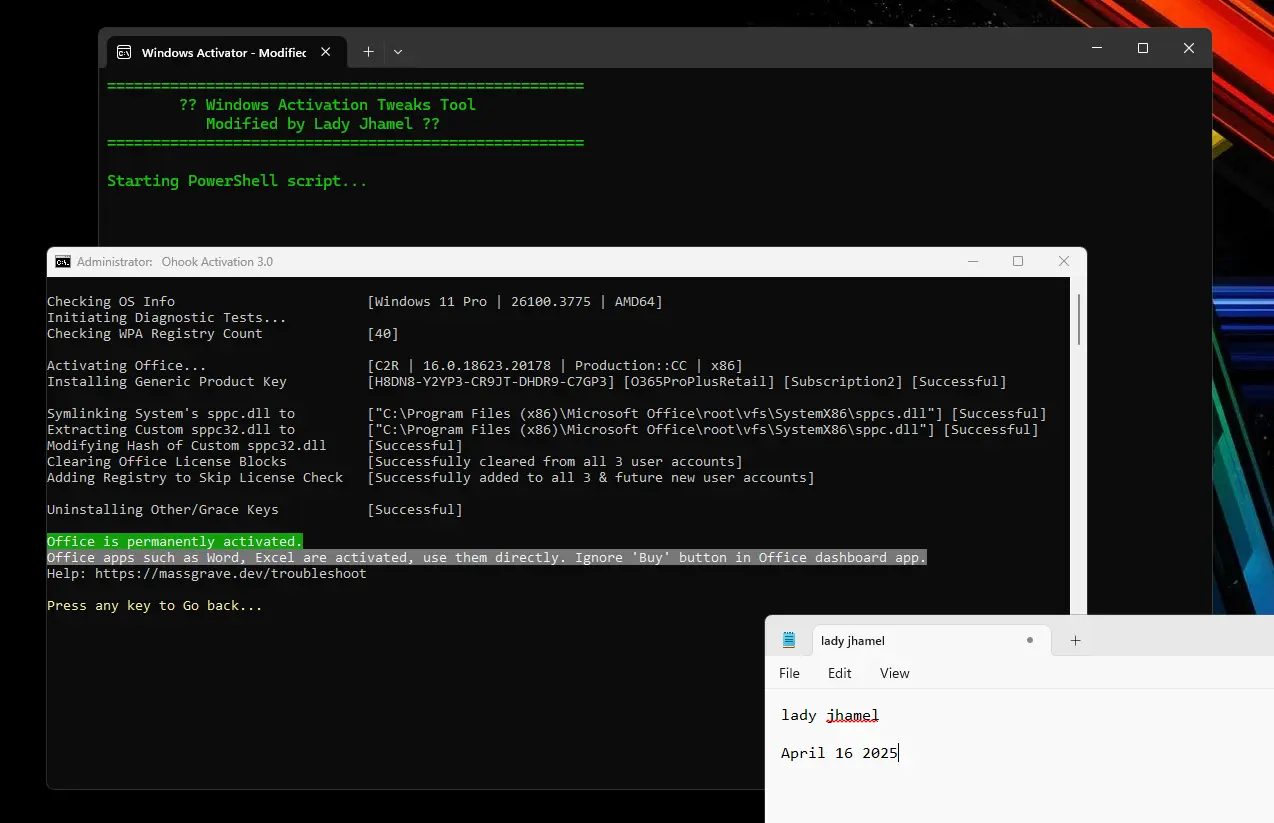
Task: Click 'Starting PowerShell script...' in terminal
Action: (237, 181)
